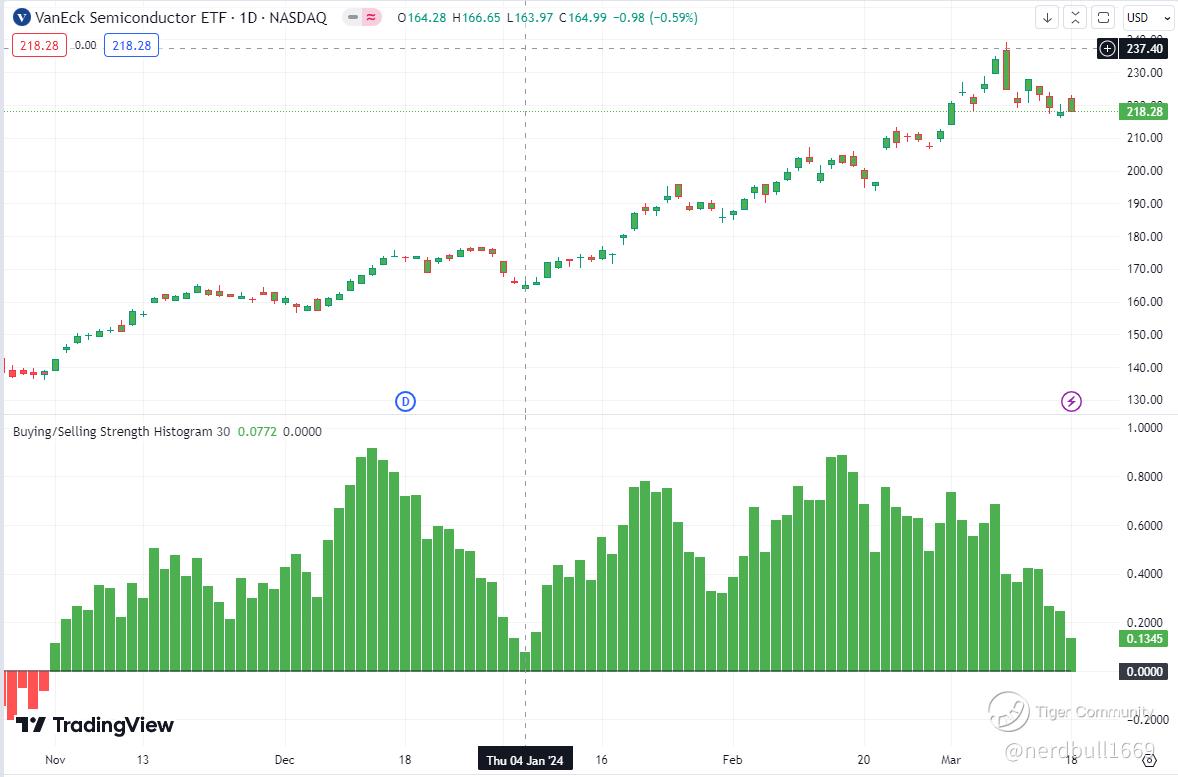Image resolution: width=1178 pixels, height=777 pixels.
Task: Click the green 0.1345 histogram scale label
Action: [1144, 639]
